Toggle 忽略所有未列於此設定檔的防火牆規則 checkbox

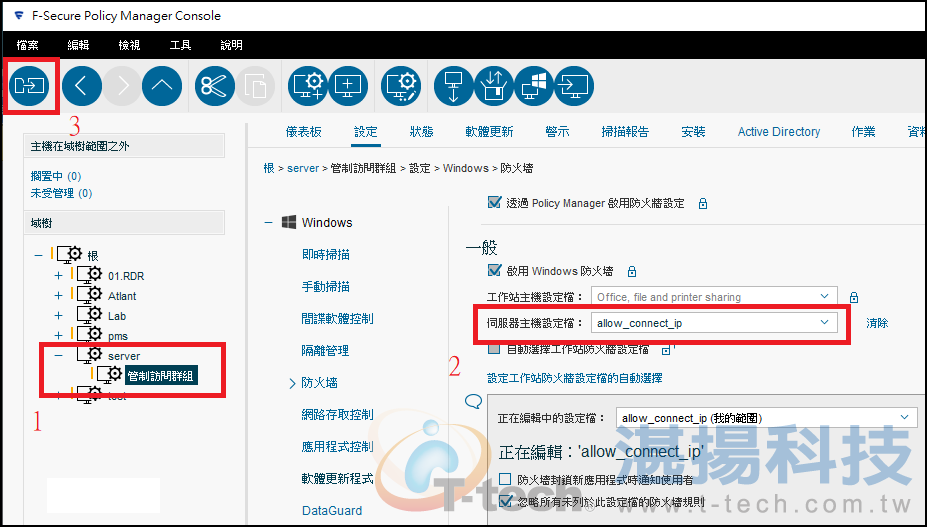point(505,502)
